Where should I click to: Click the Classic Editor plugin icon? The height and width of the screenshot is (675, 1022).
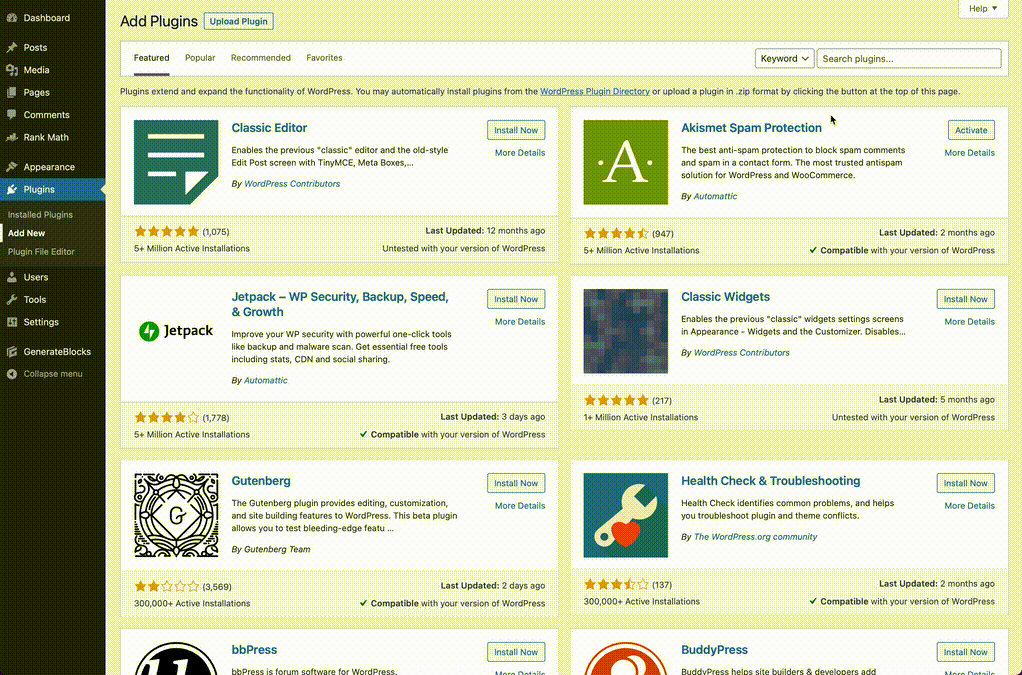(176, 162)
